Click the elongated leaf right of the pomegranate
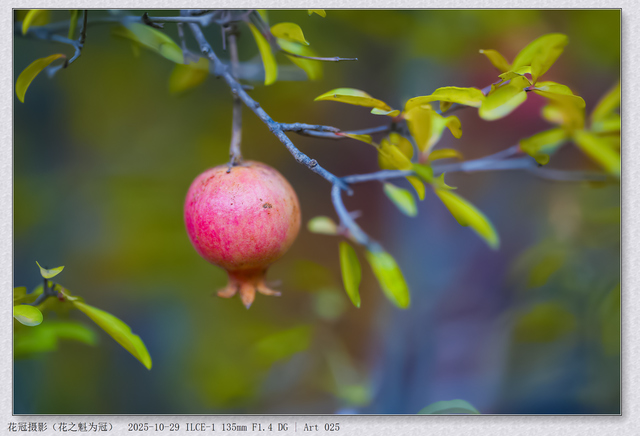Screen dimensions: 640x436 click(x=349, y=272)
